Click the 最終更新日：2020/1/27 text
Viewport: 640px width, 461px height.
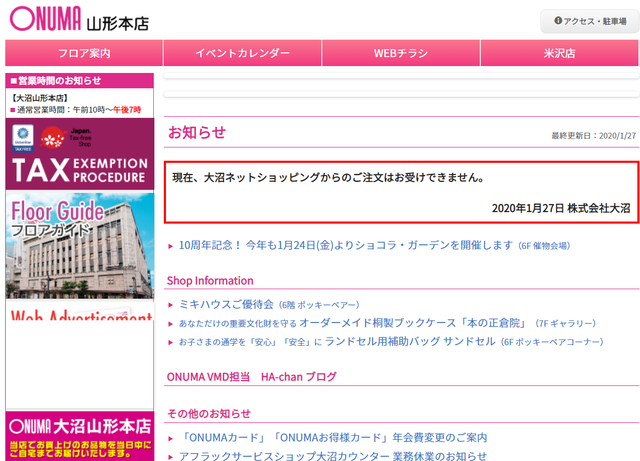click(594, 136)
